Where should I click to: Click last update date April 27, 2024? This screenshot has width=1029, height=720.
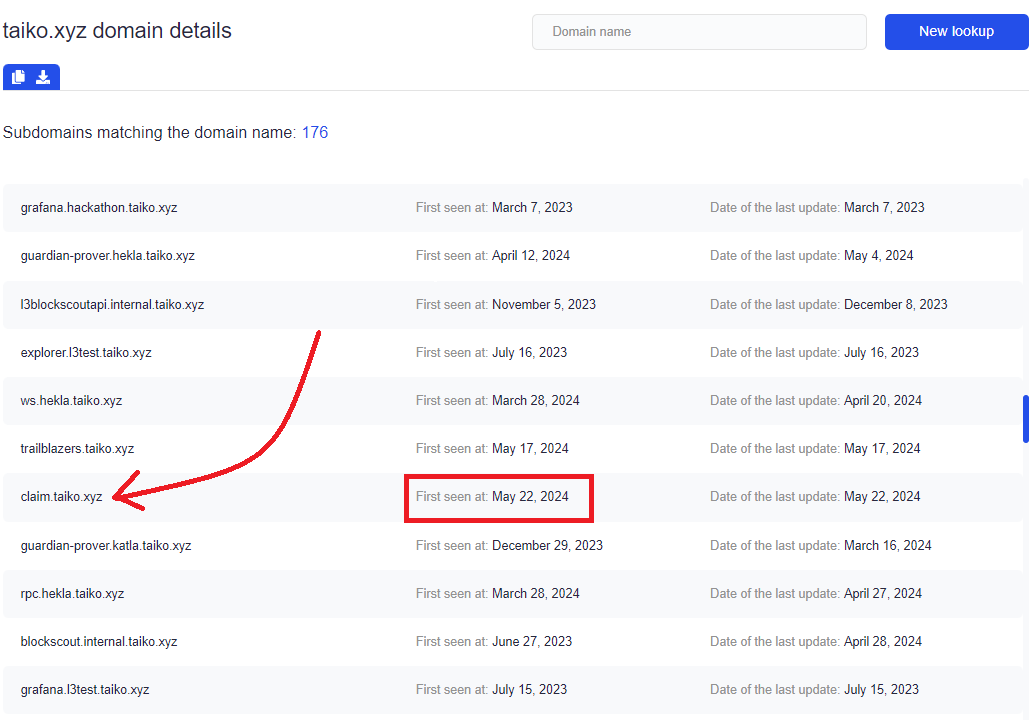click(883, 593)
